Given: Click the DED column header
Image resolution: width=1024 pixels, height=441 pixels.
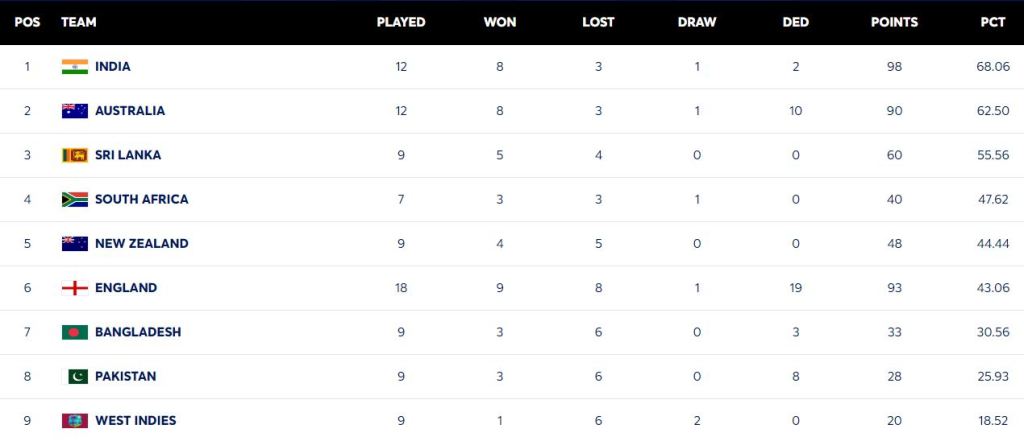Looking at the screenshot, I should point(795,22).
